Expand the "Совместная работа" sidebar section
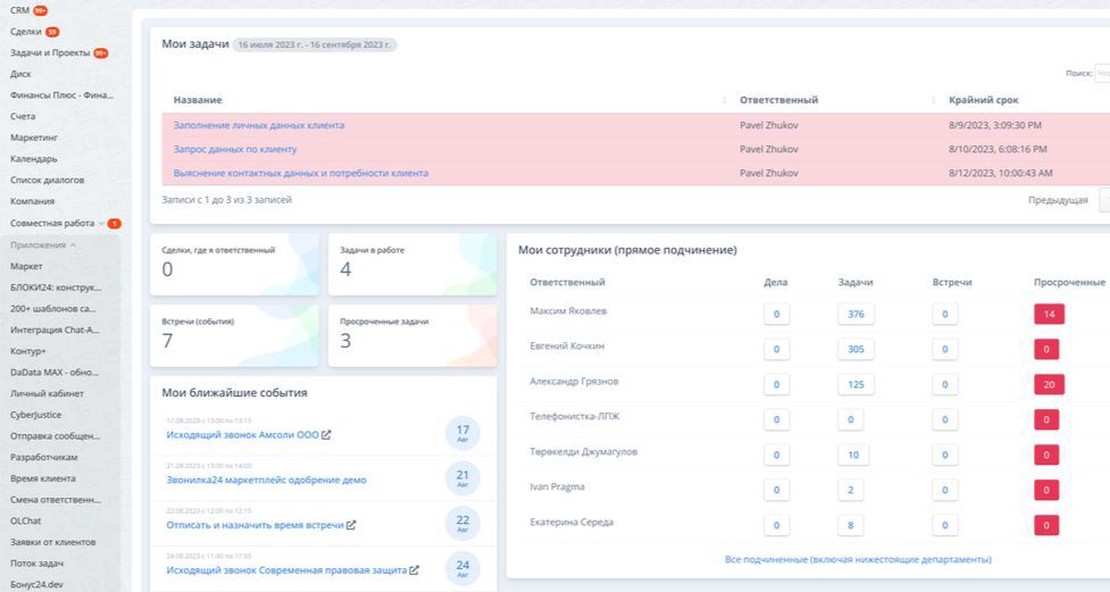Screen dimensions: 1110x592 [x=101, y=223]
